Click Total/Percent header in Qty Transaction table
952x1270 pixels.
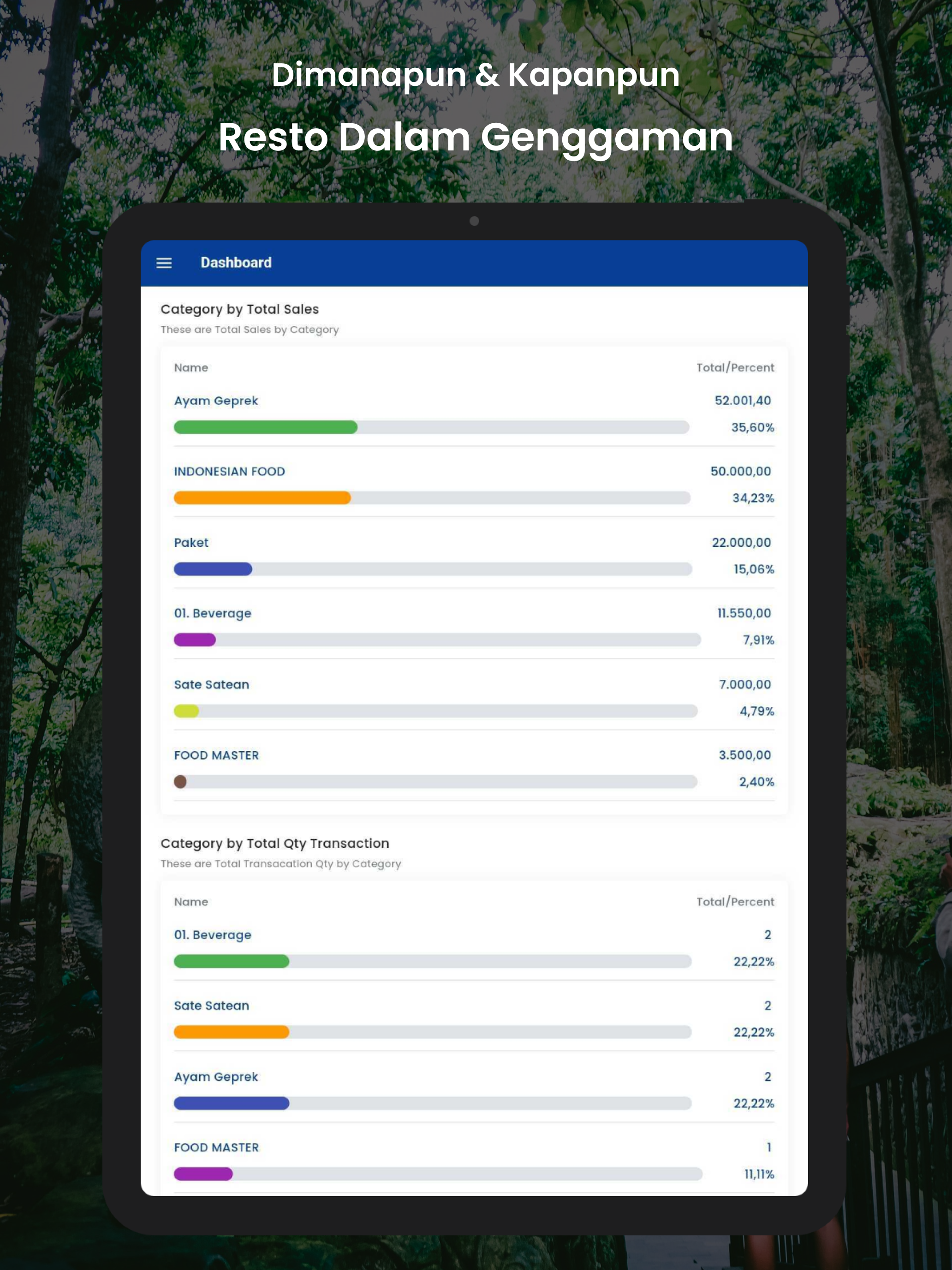coord(735,901)
